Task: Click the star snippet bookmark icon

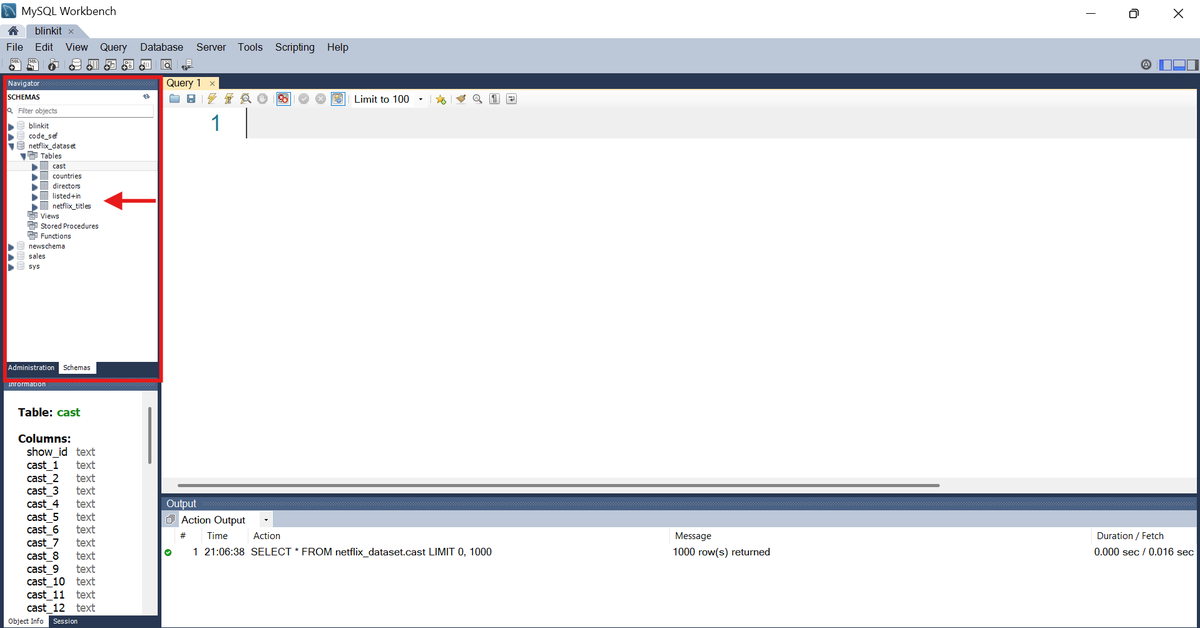Action: click(x=440, y=99)
